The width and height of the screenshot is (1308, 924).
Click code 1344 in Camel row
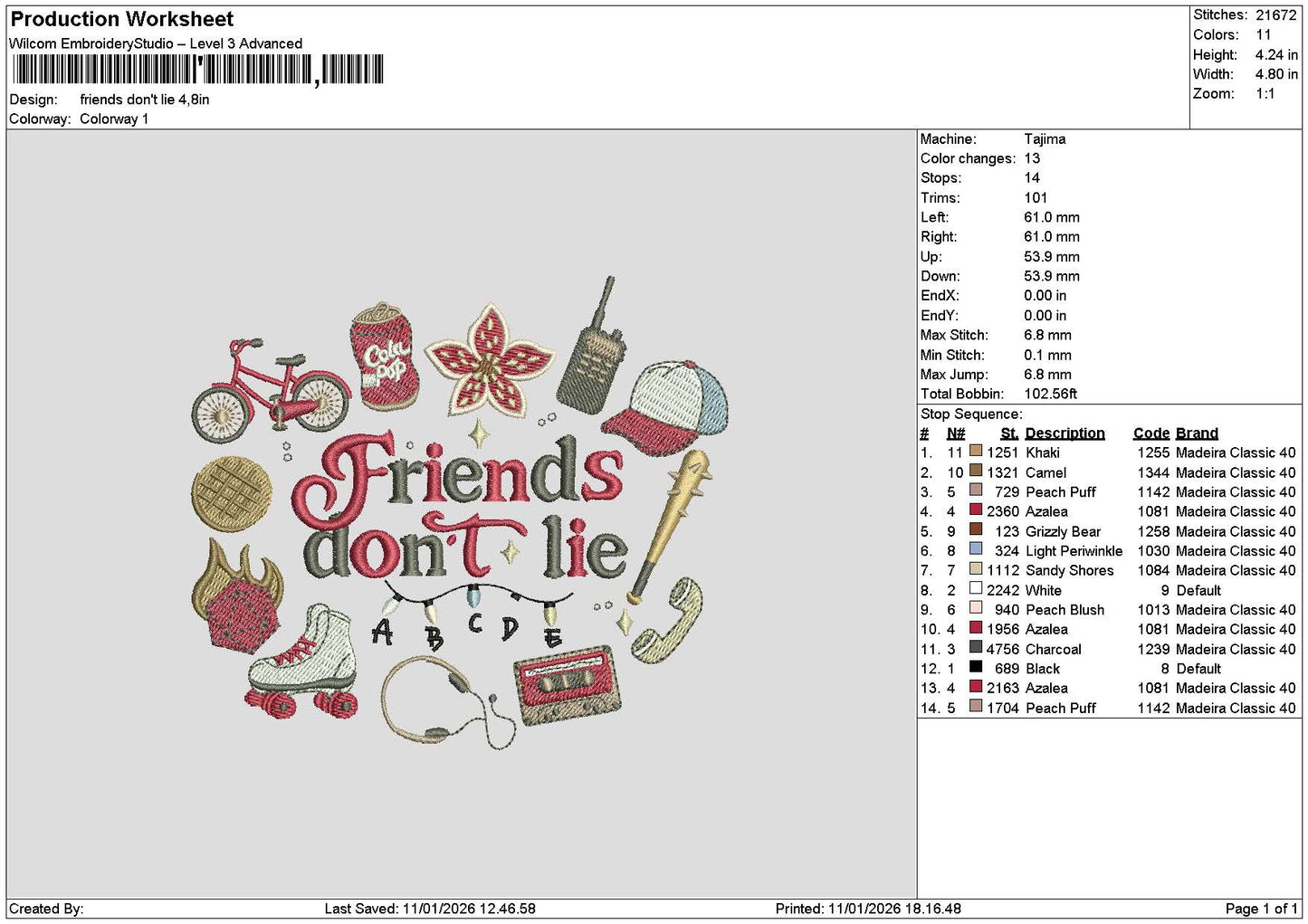click(x=1154, y=472)
